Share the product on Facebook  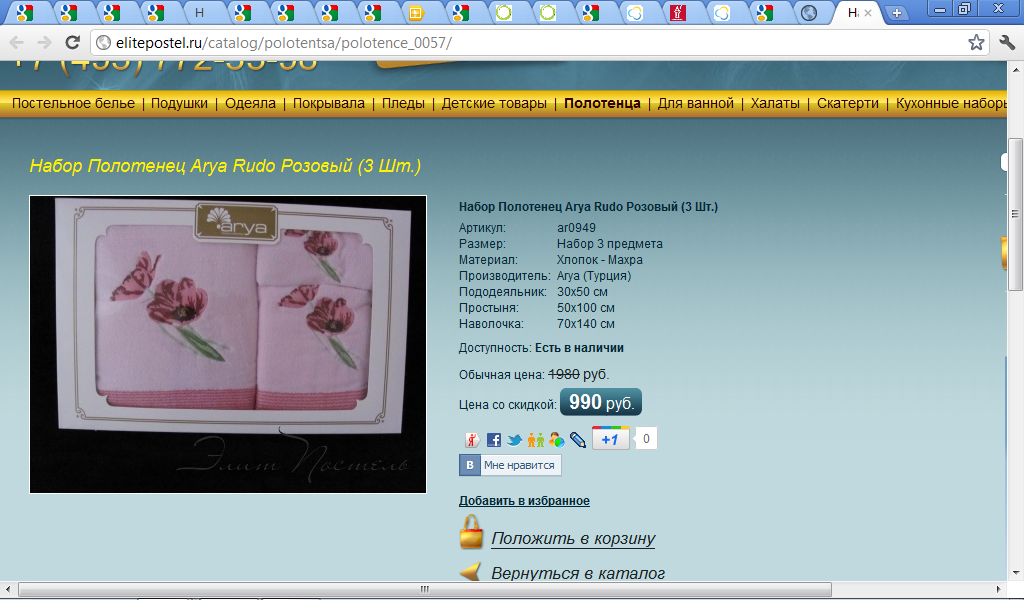tap(494, 440)
